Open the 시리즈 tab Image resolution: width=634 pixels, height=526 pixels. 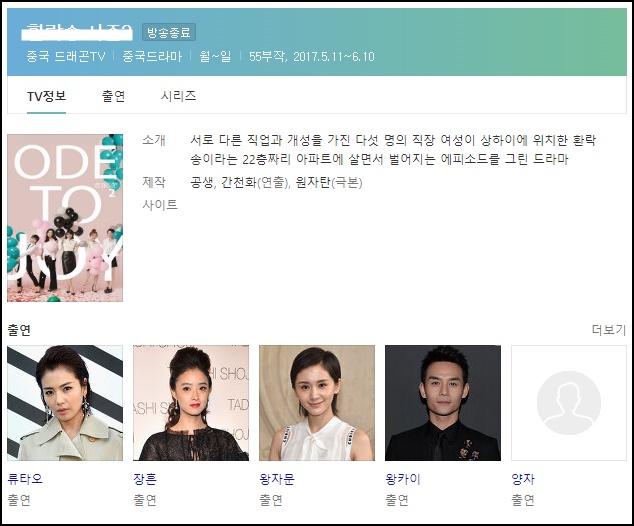(x=178, y=96)
